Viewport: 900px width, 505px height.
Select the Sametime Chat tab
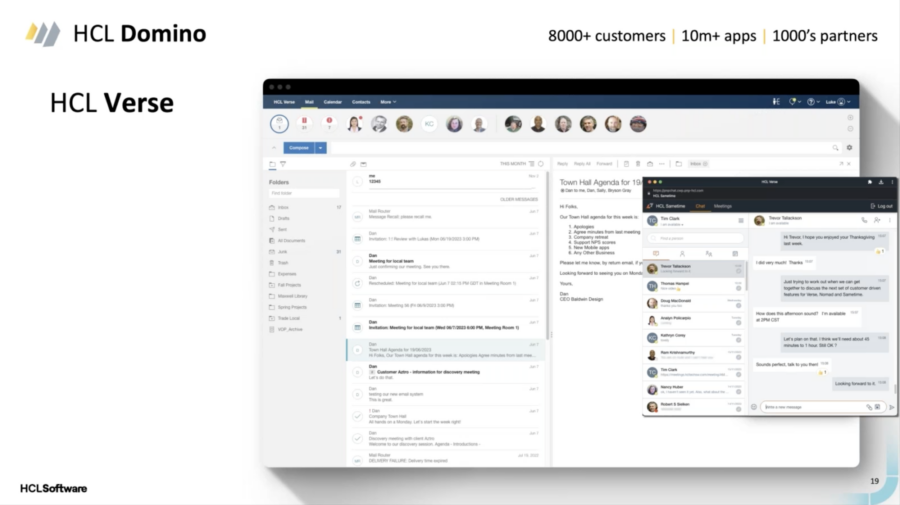pos(700,206)
